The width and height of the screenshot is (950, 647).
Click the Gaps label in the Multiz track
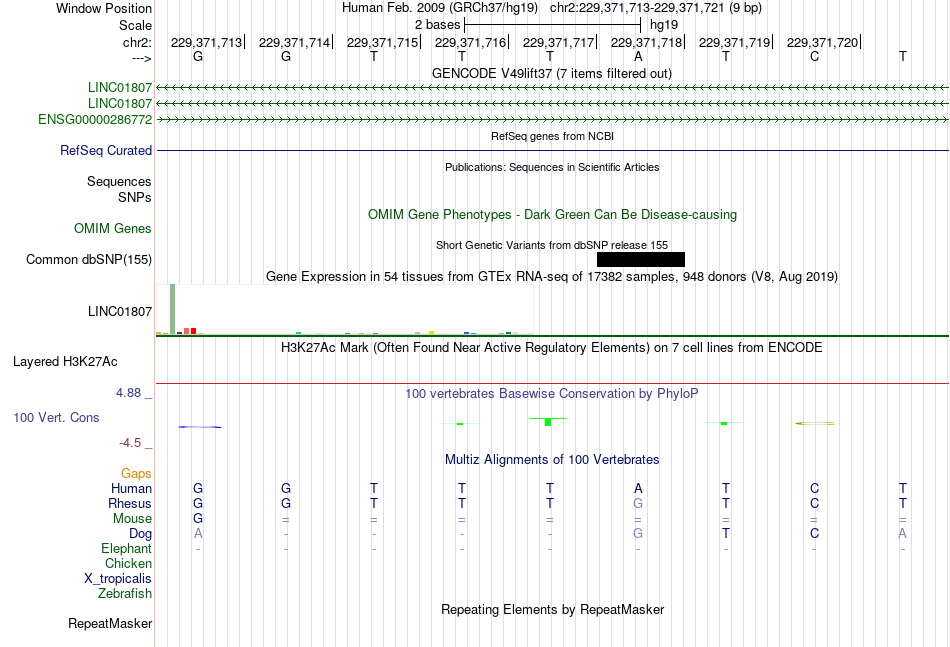136,474
